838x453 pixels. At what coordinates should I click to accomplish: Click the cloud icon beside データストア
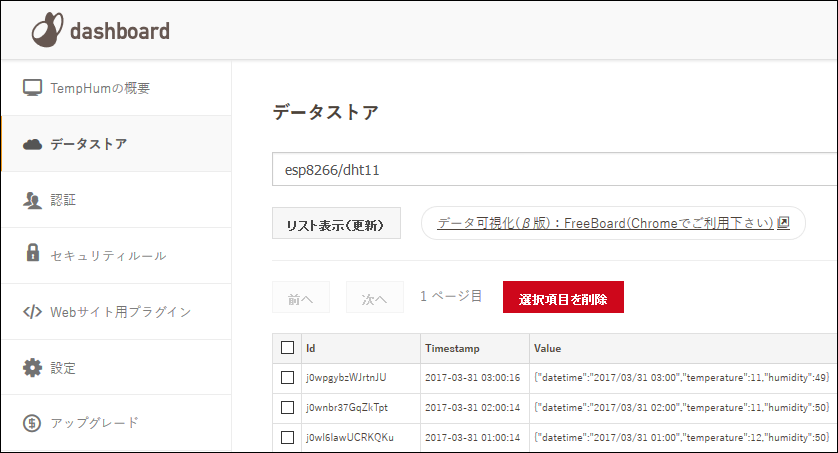tap(32, 144)
